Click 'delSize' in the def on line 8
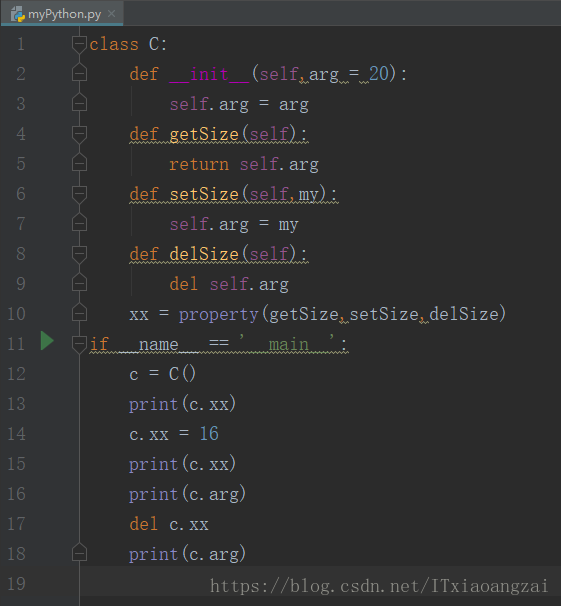 pyautogui.click(x=204, y=254)
